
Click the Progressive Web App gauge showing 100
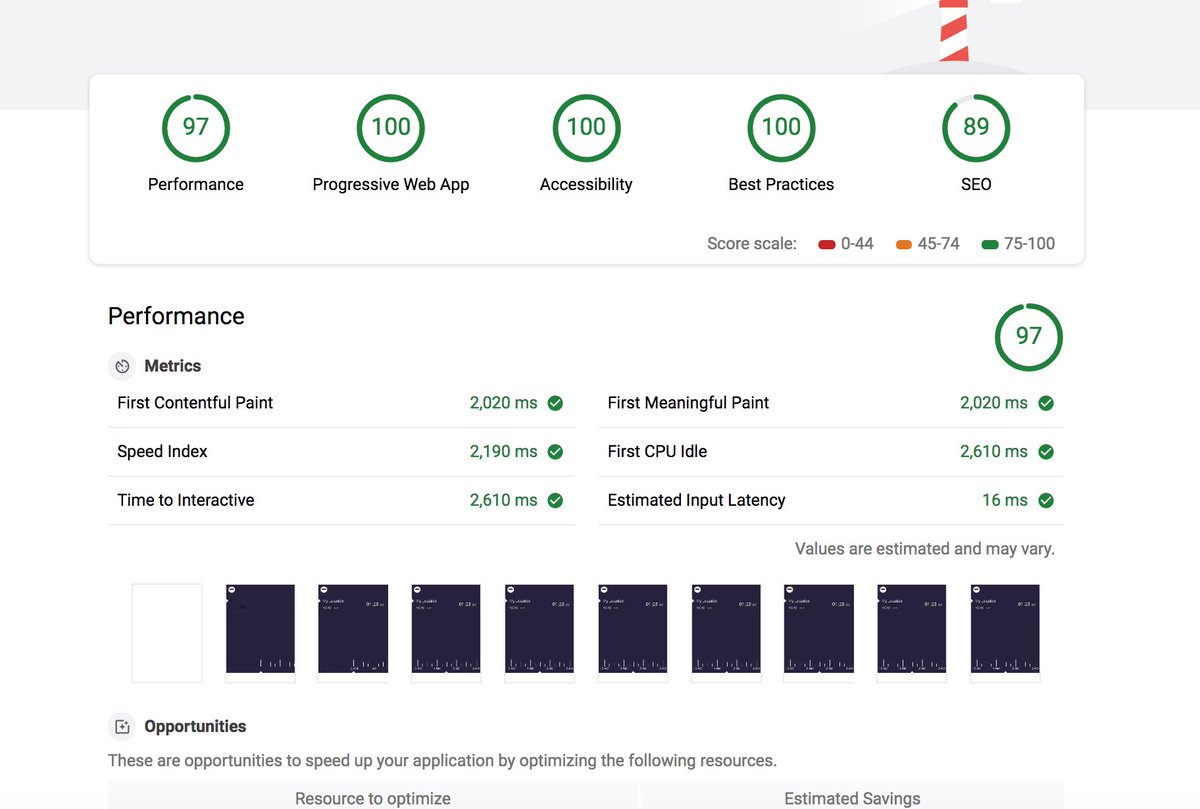pos(391,127)
